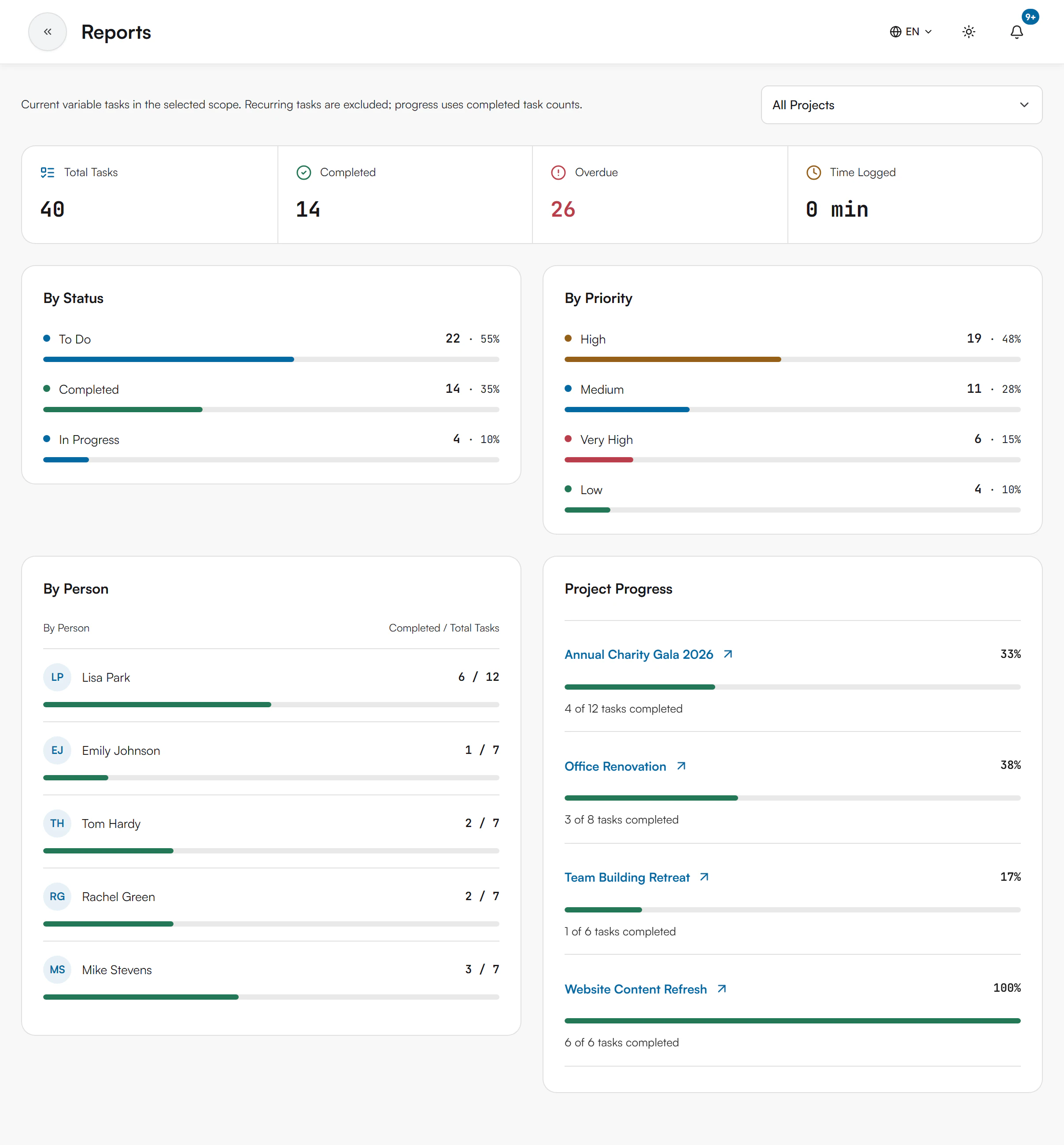The width and height of the screenshot is (1064, 1145).
Task: Click 'Completed / Total Tasks' column header
Action: pyautogui.click(x=444, y=628)
